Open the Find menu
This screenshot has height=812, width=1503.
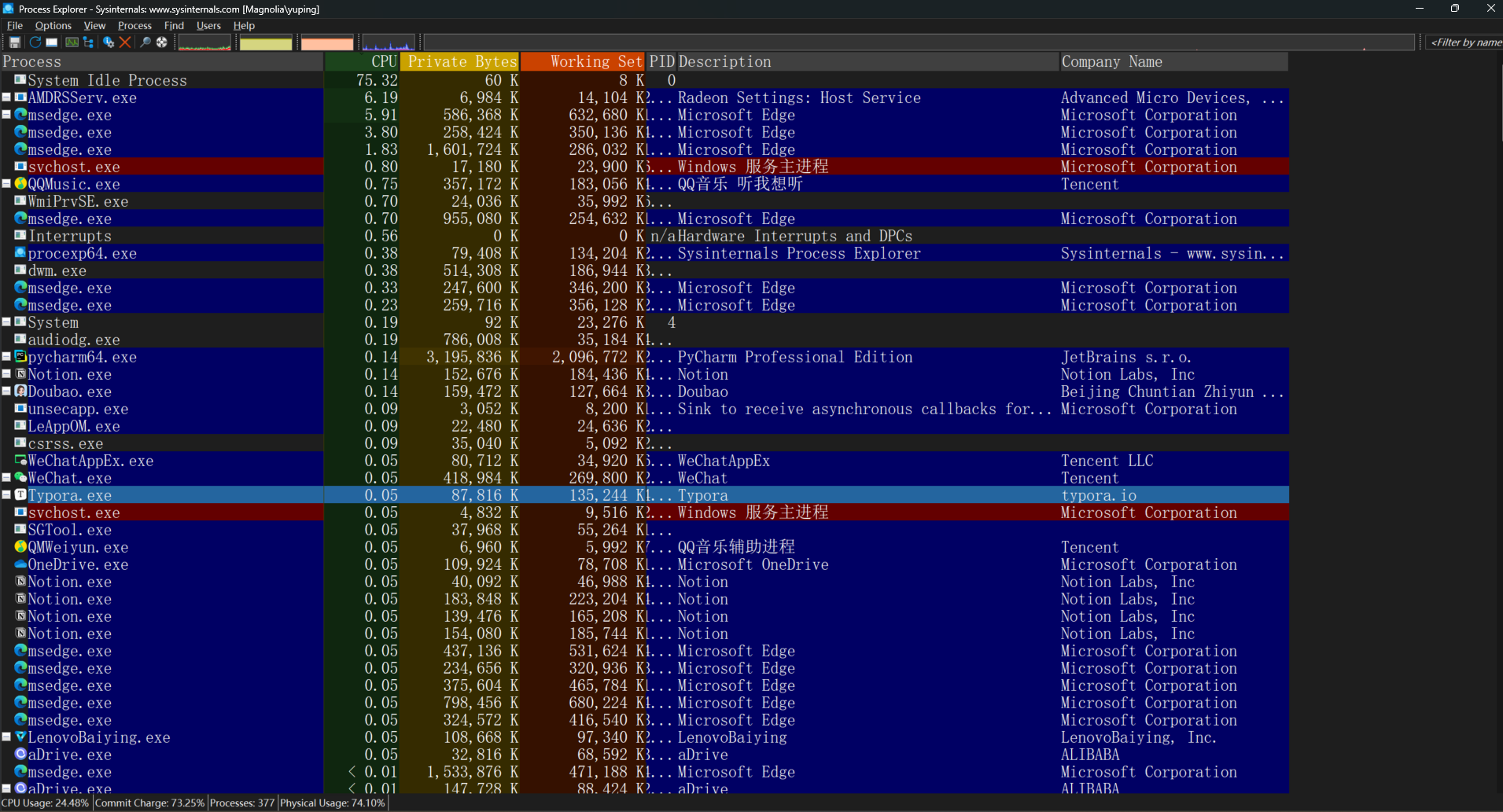coord(174,26)
